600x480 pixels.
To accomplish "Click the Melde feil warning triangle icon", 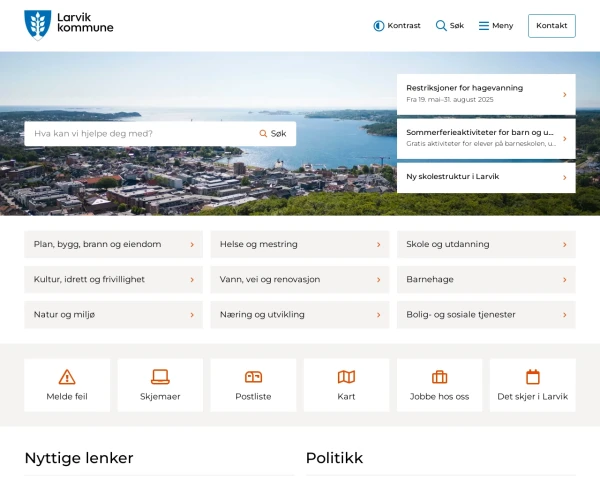I will [67, 377].
